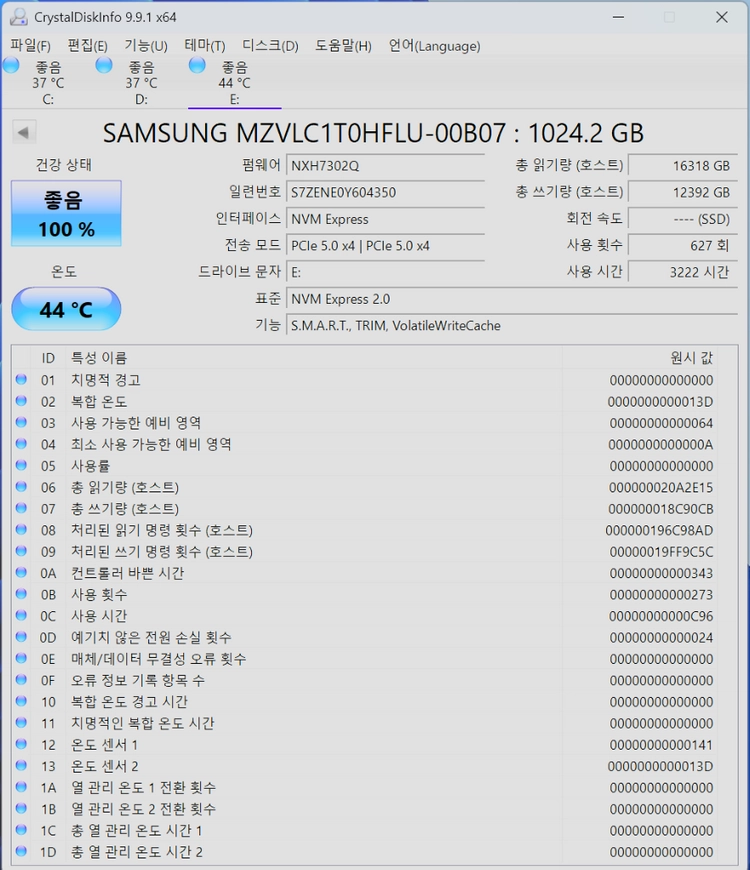Image resolution: width=750 pixels, height=870 pixels.
Task: Click the status orb for ID 04
Action: 21,444
